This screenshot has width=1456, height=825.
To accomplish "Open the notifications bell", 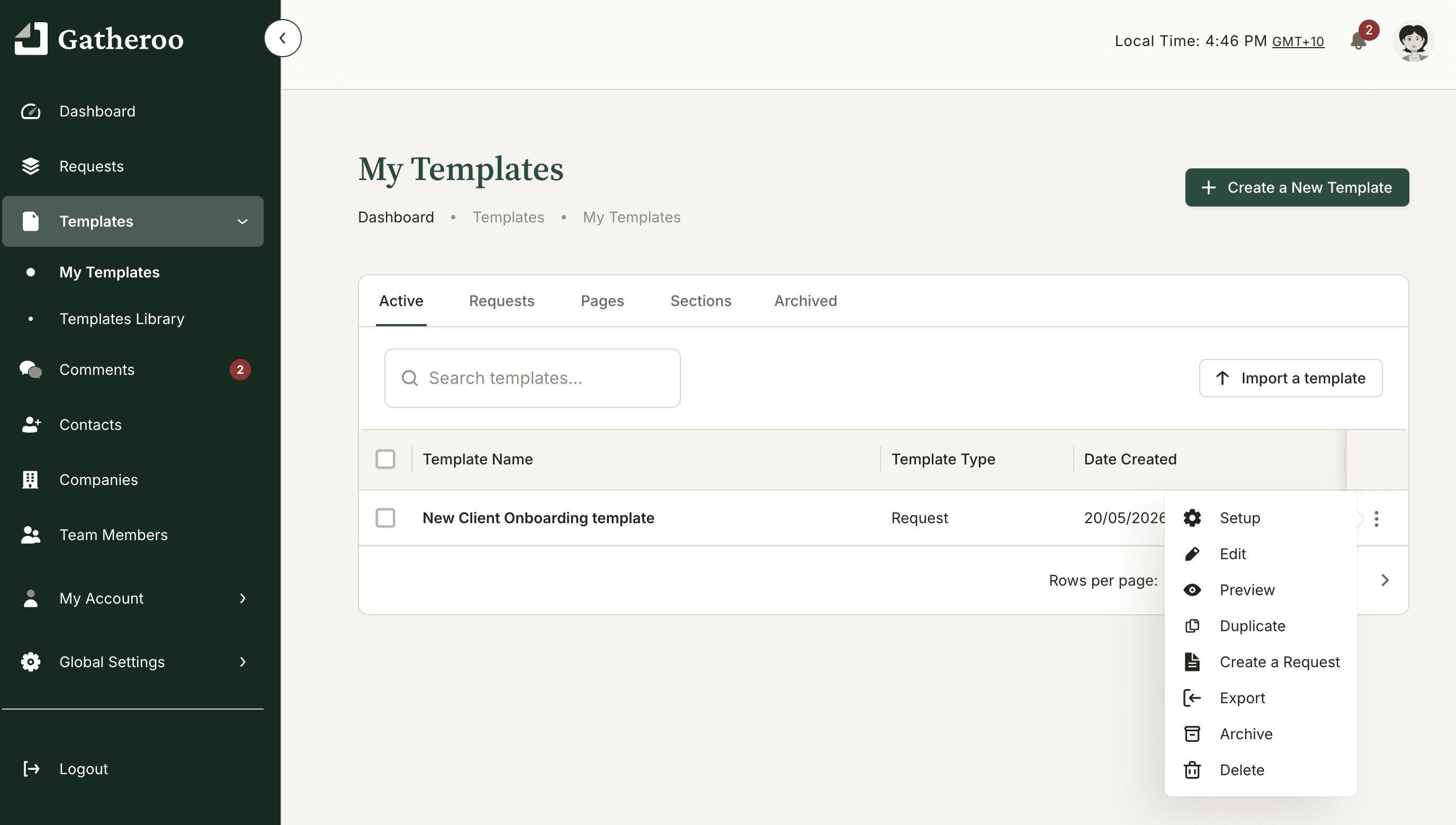I will 1358,41.
